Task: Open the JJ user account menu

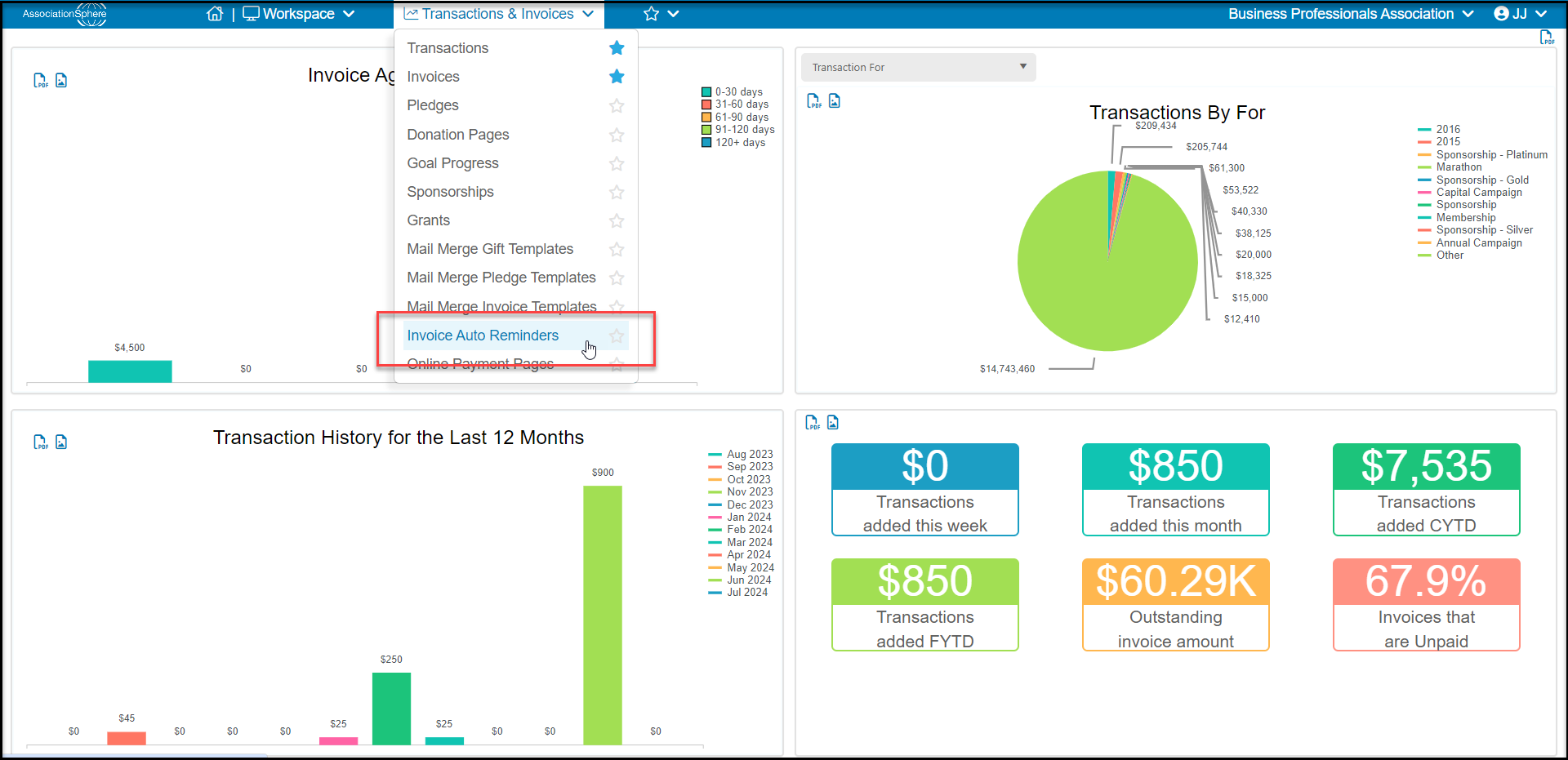Action: click(1520, 14)
